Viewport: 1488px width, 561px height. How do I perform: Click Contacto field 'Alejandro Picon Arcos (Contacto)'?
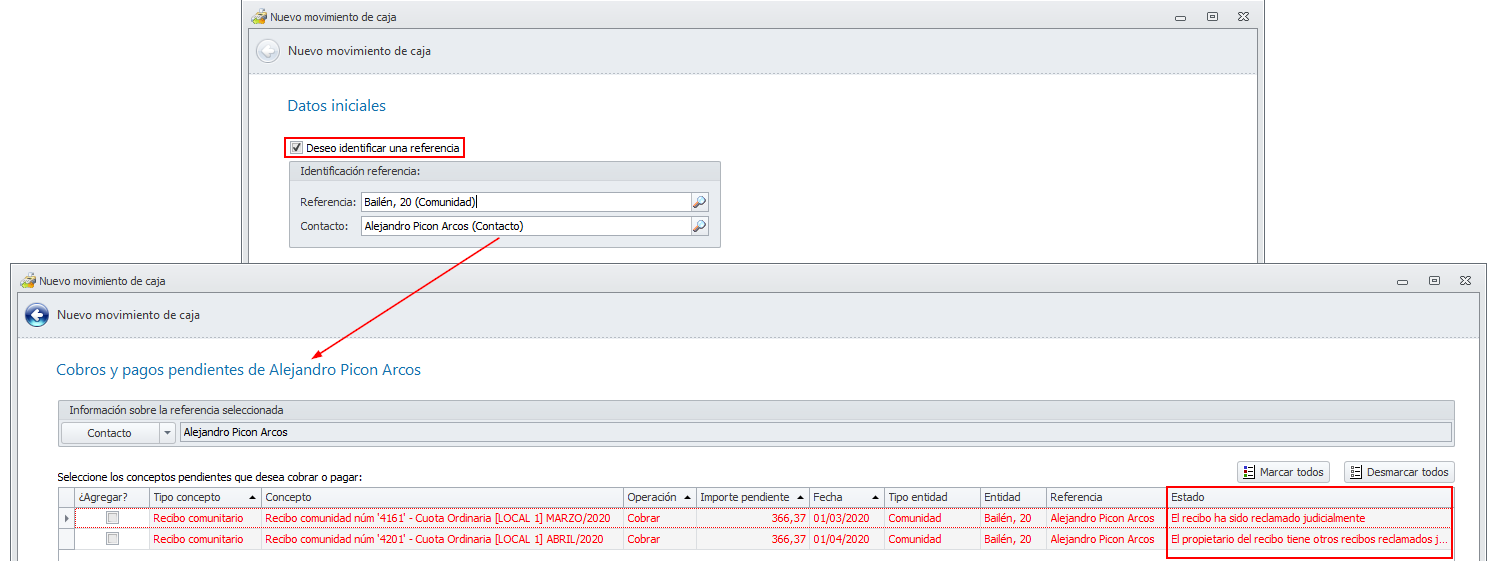click(x=526, y=226)
